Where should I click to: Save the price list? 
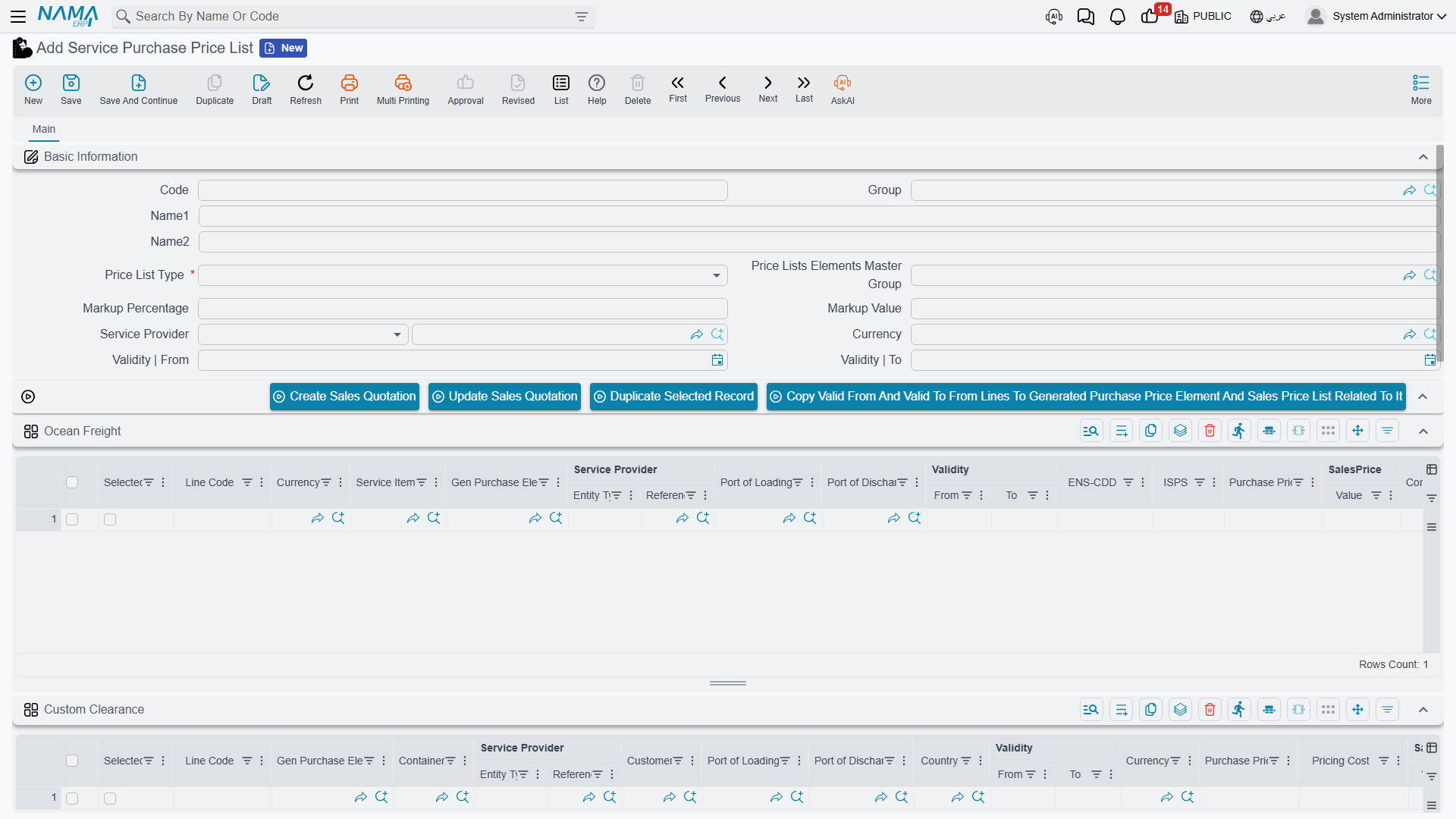(x=71, y=89)
